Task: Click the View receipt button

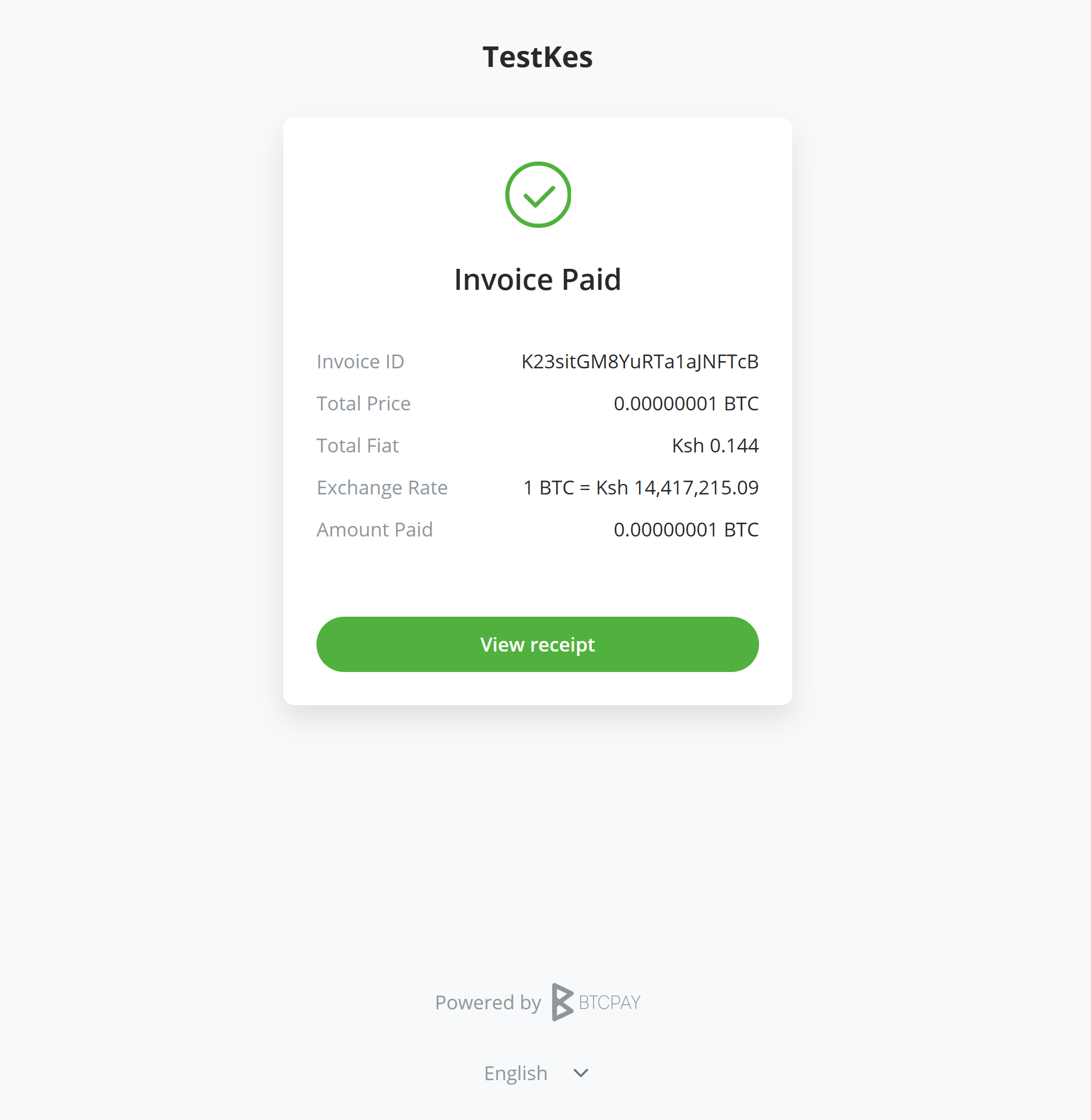Action: coord(538,644)
